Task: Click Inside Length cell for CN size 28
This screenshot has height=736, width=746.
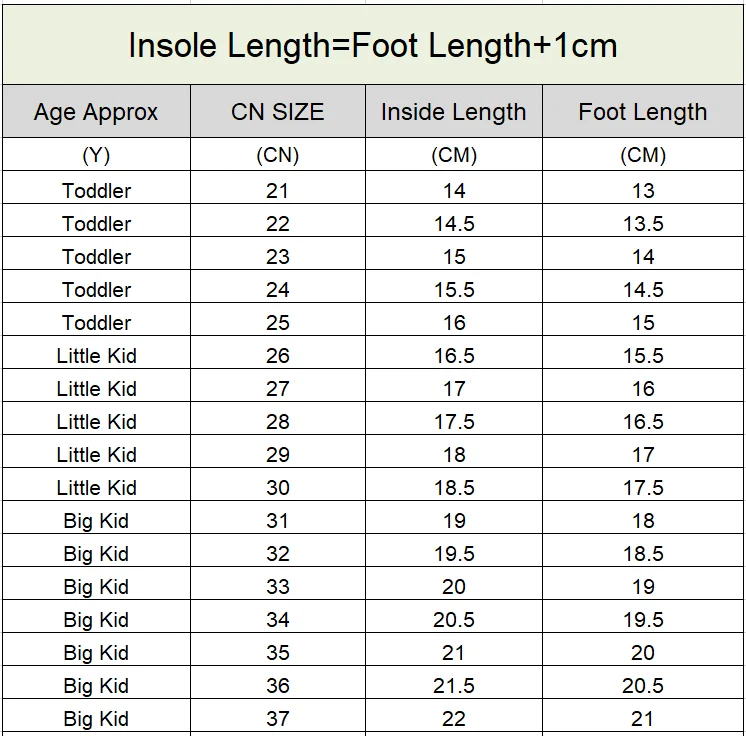Action: coord(453,421)
